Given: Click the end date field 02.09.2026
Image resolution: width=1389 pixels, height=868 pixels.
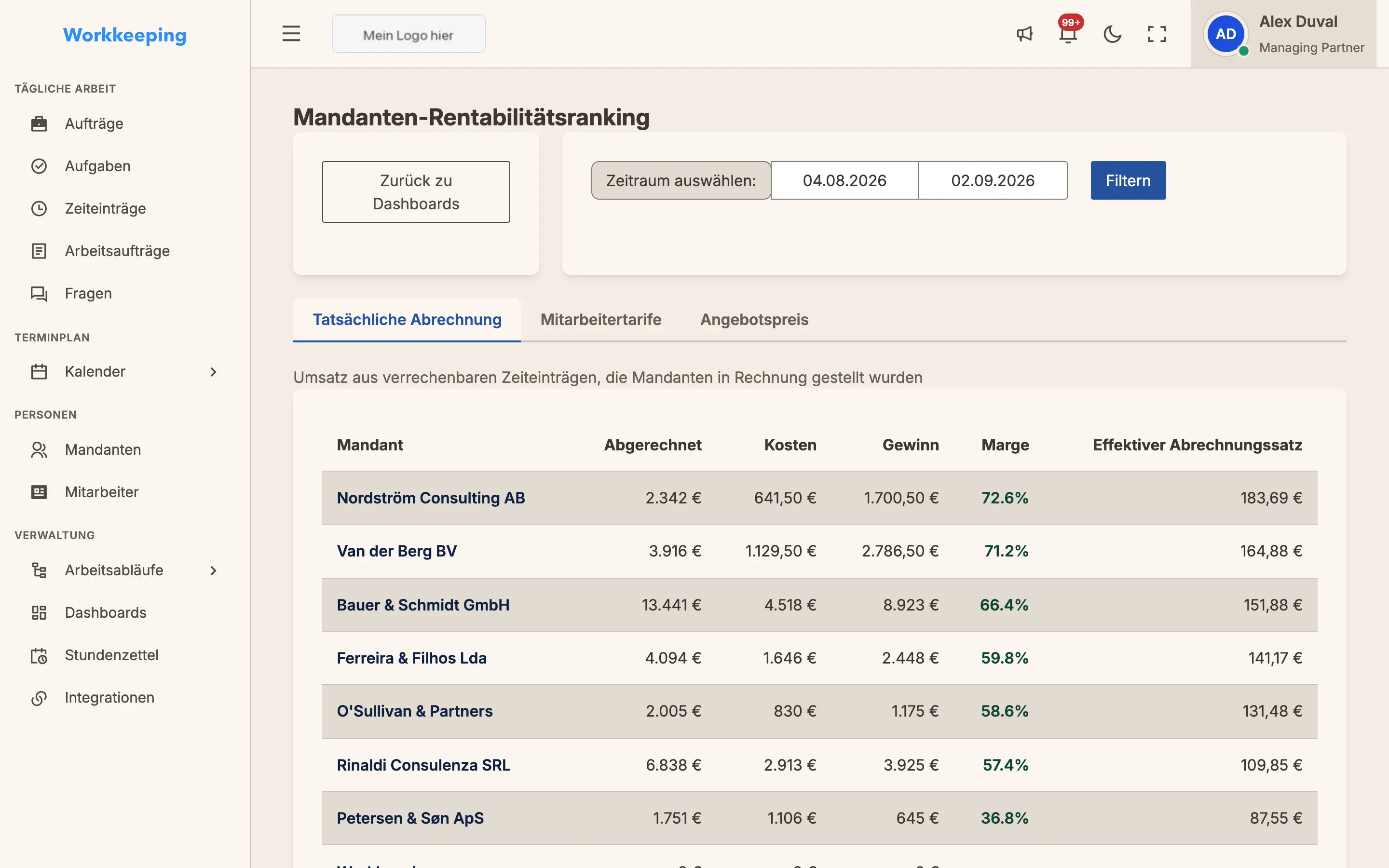Looking at the screenshot, I should point(993,180).
